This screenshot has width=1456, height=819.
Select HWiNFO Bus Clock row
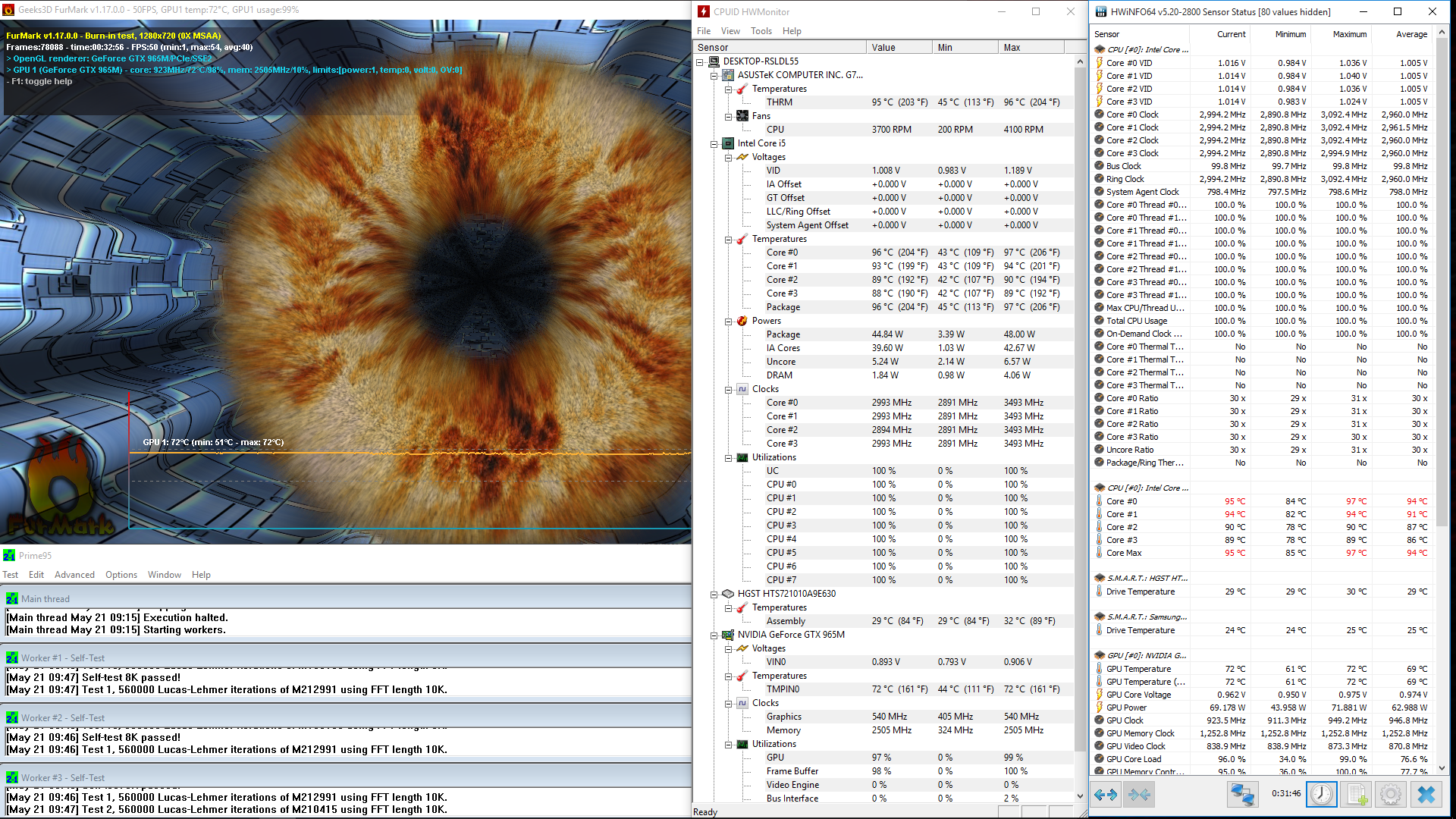1263,166
